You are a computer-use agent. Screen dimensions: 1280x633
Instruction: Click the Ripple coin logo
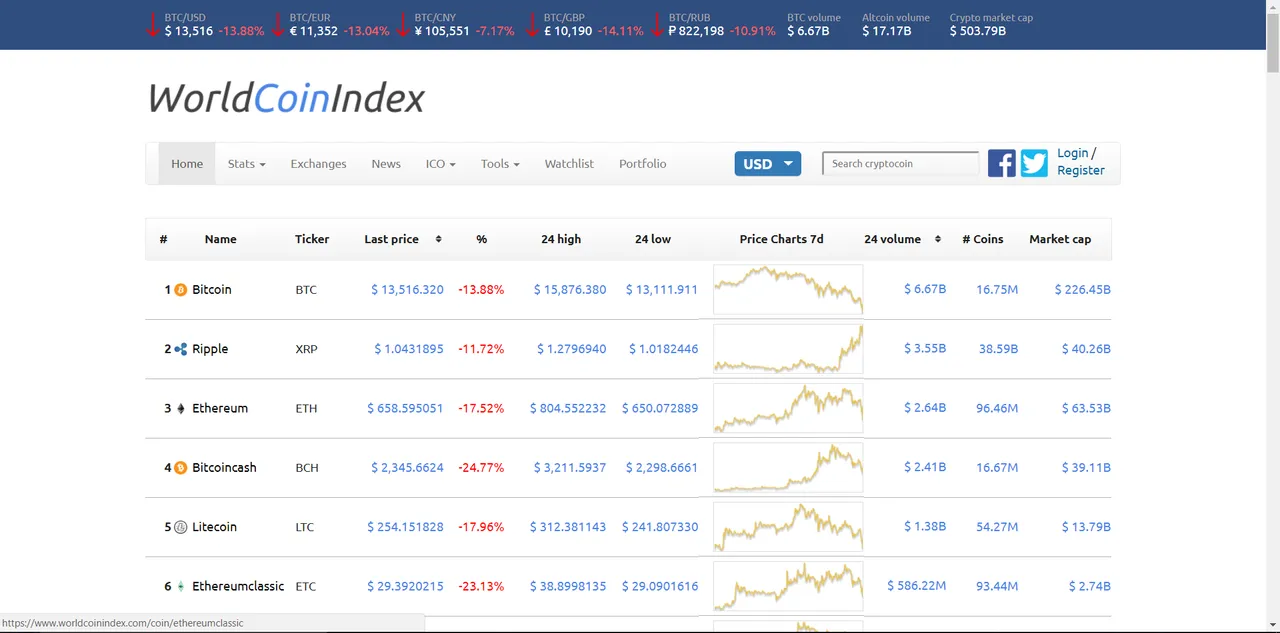coord(181,349)
